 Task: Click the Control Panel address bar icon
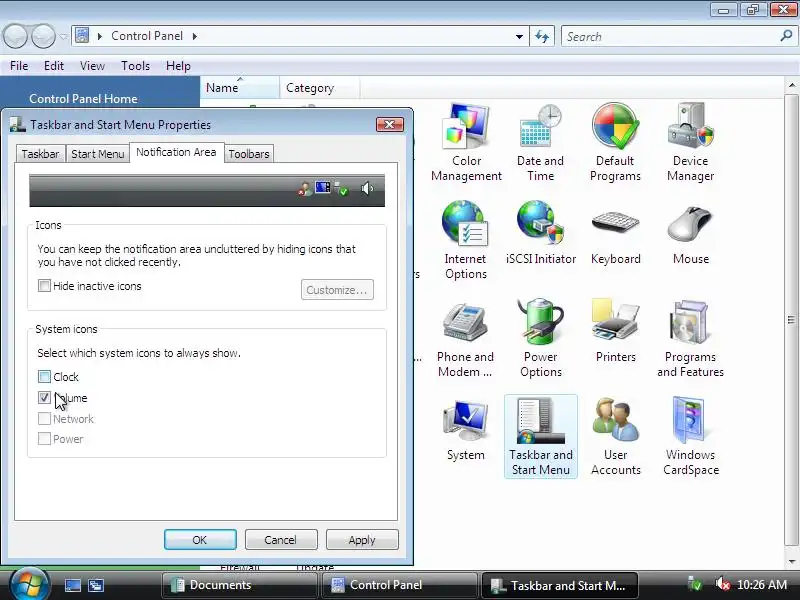(82, 36)
